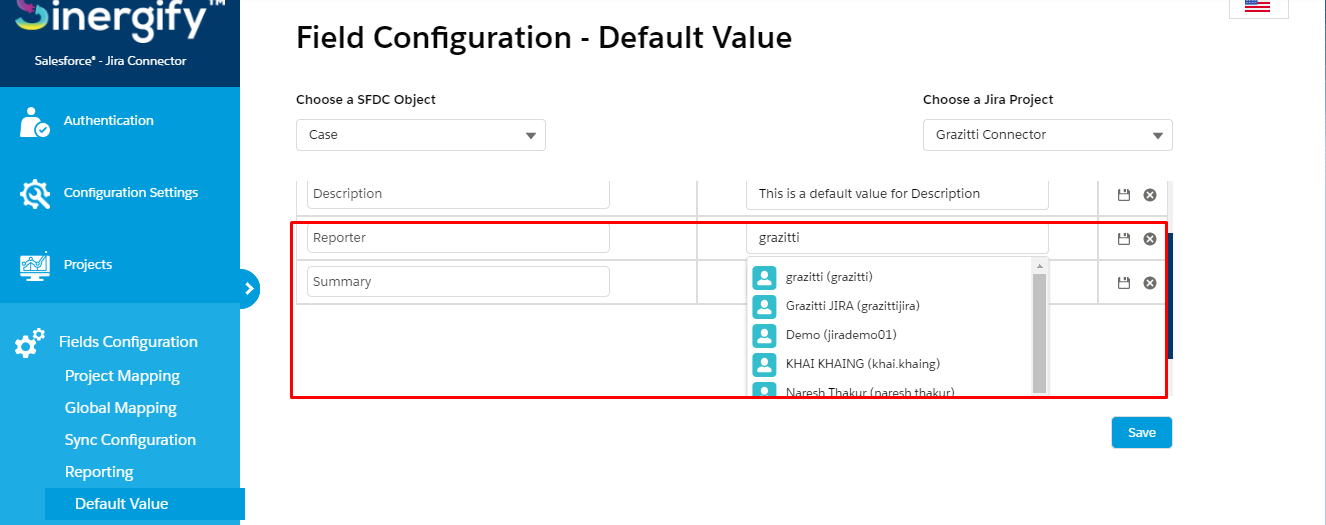
Task: Open Reporting submenu
Action: tap(99, 472)
